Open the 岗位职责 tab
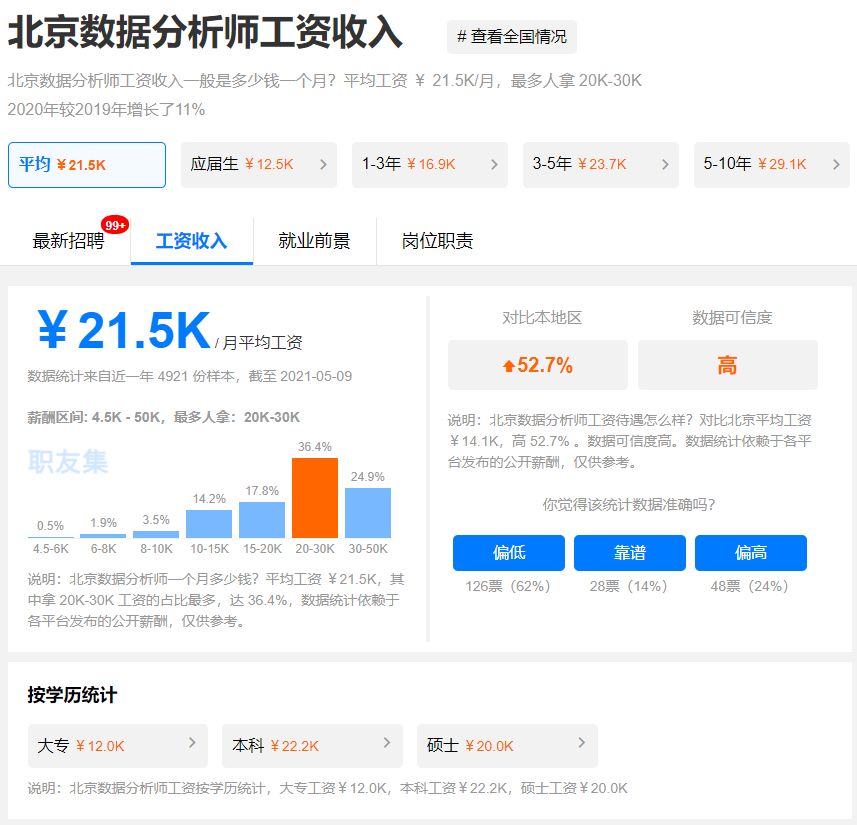Screen dimensions: 857x825 pyautogui.click(x=437, y=241)
